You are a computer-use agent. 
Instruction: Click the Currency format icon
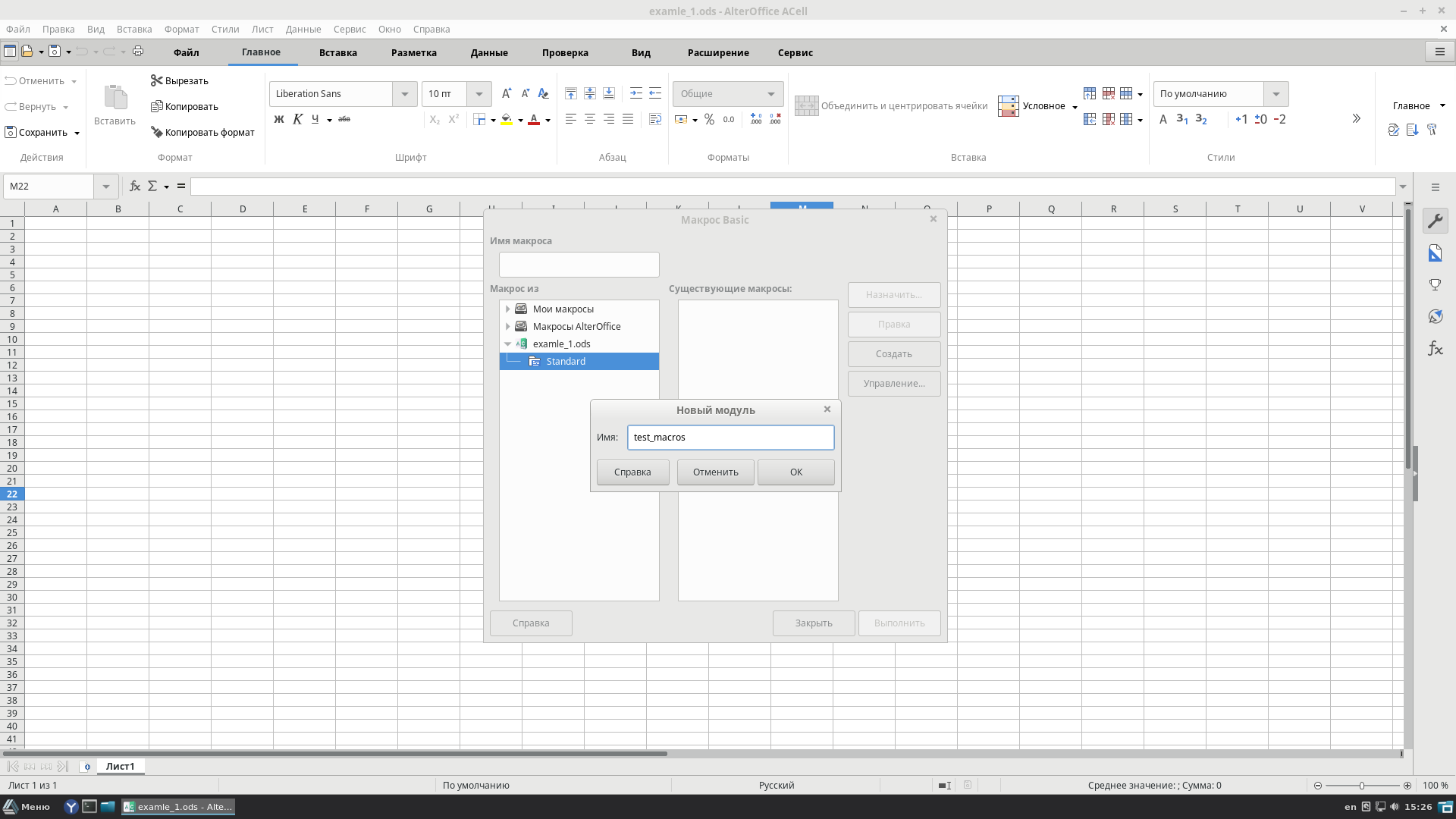[679, 119]
